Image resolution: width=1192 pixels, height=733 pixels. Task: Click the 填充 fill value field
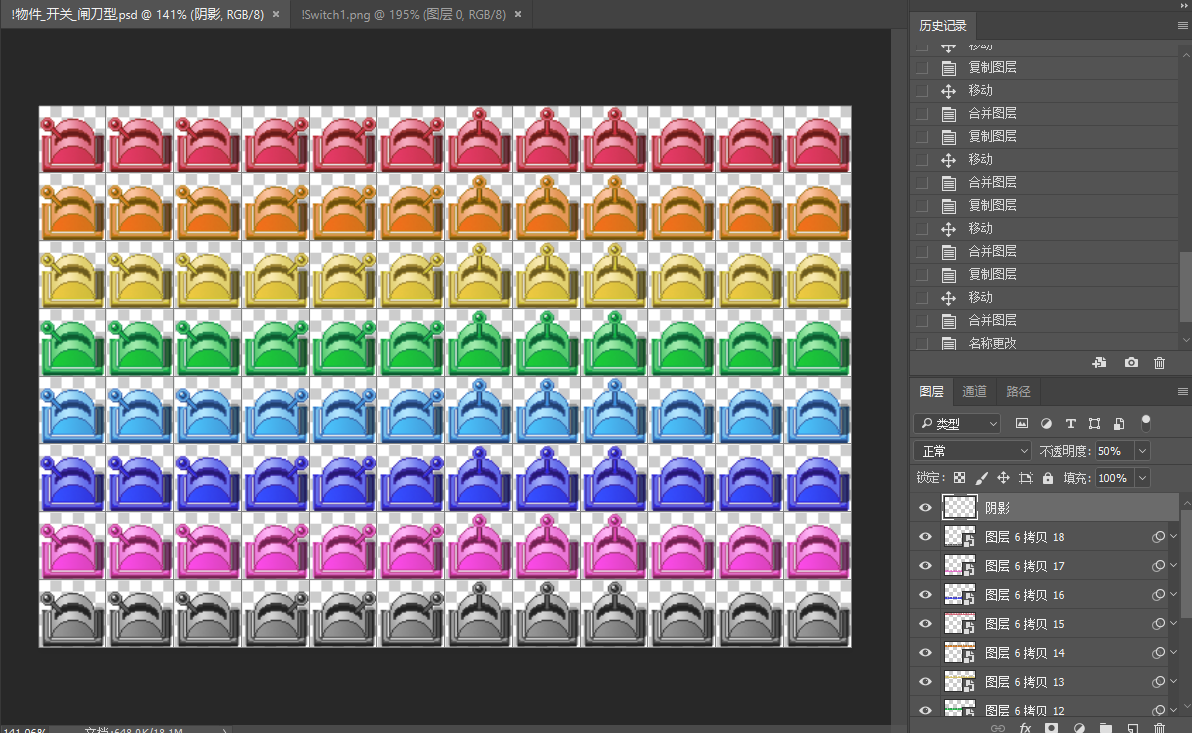tap(1113, 478)
